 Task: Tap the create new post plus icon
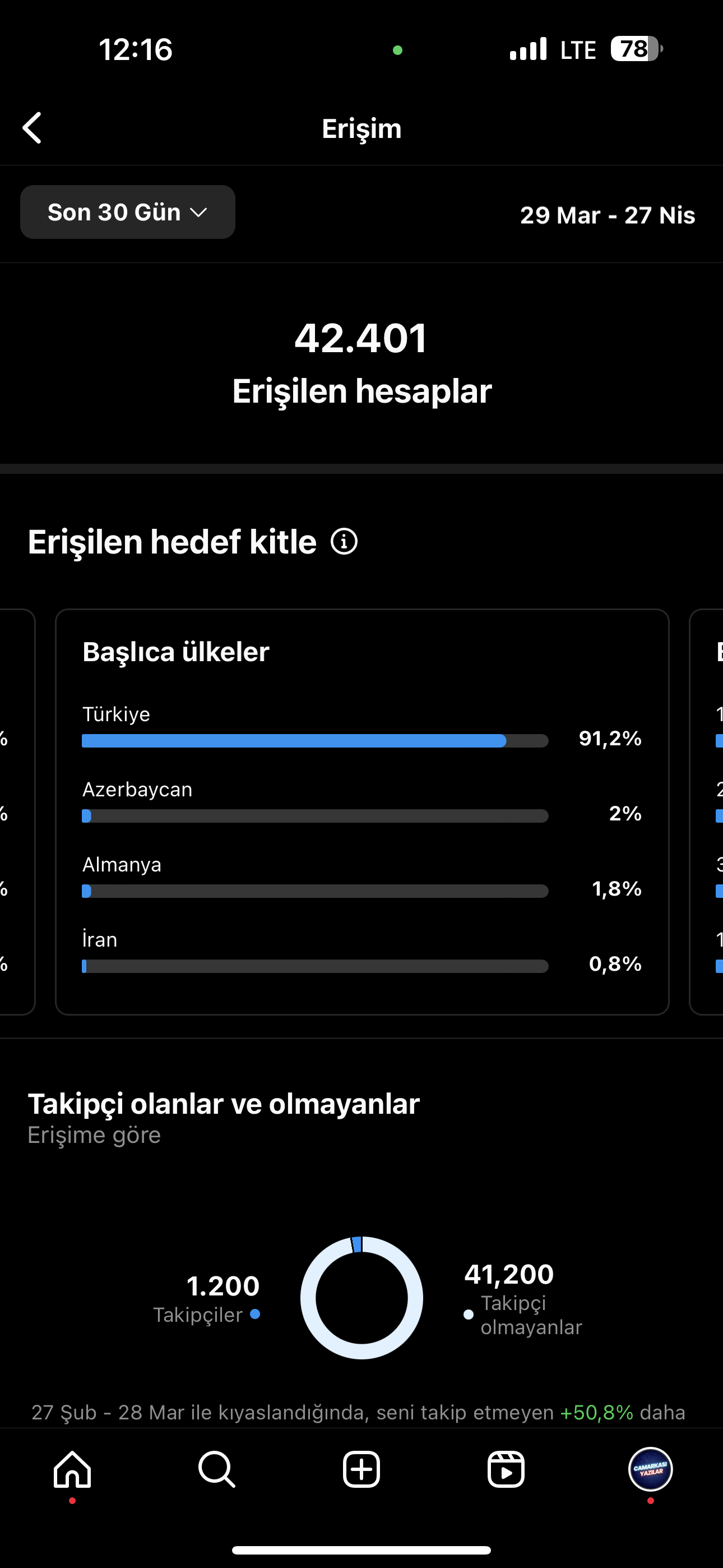pyautogui.click(x=361, y=1469)
